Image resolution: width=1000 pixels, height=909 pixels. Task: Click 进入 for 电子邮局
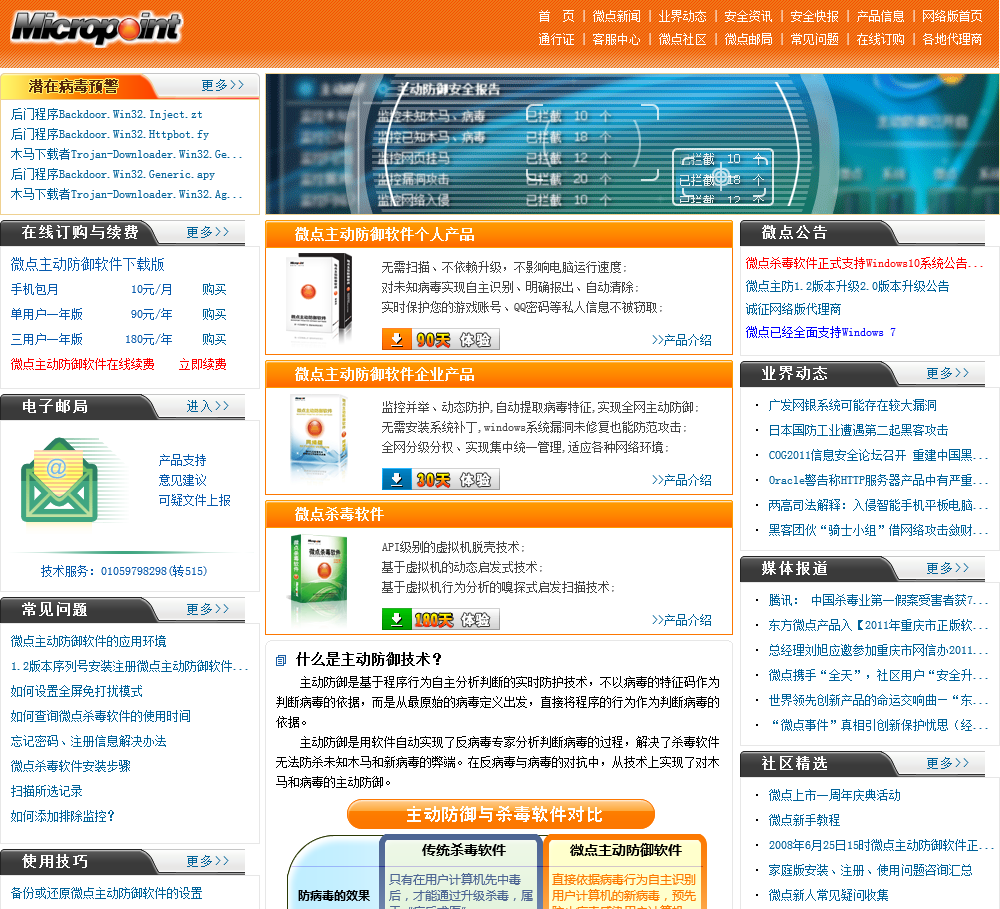(x=207, y=406)
